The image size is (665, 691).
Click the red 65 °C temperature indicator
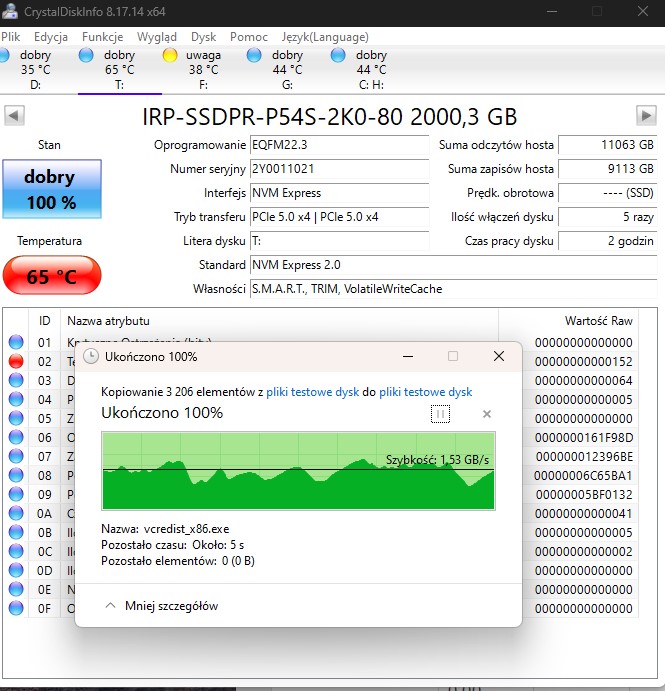(51, 276)
